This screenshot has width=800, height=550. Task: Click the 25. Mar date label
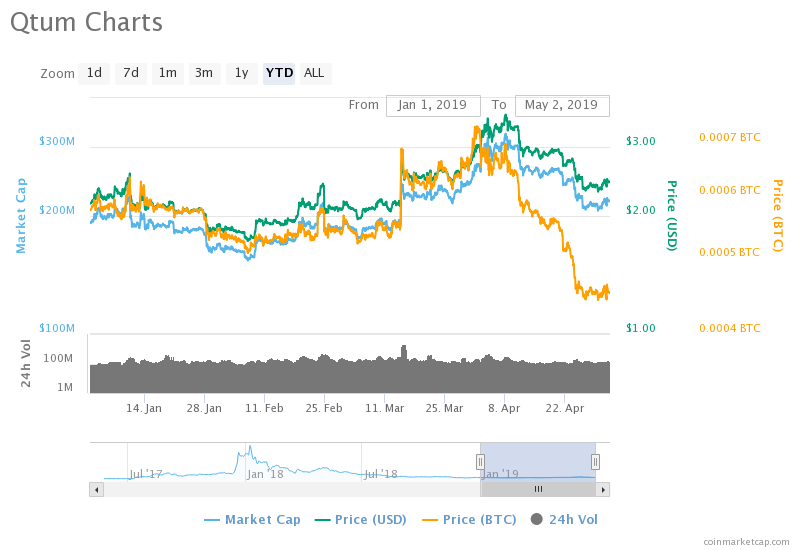[444, 408]
